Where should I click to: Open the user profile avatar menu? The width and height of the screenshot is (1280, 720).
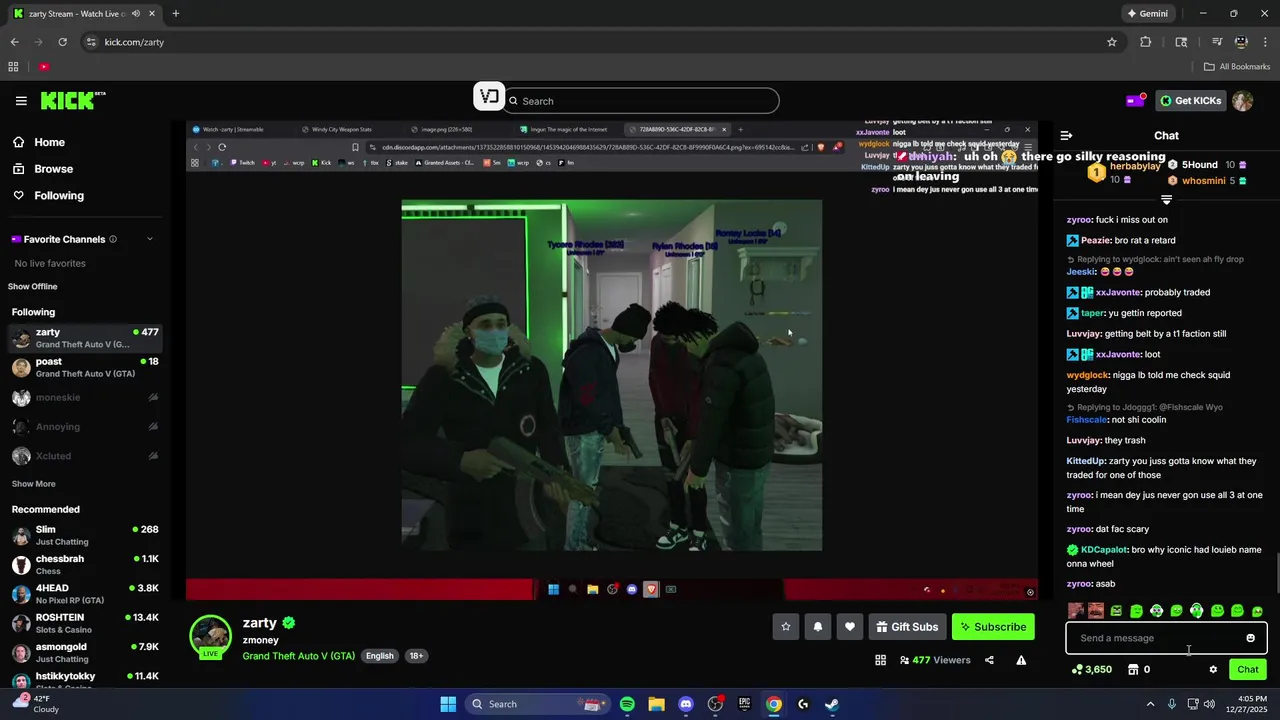click(x=1242, y=101)
